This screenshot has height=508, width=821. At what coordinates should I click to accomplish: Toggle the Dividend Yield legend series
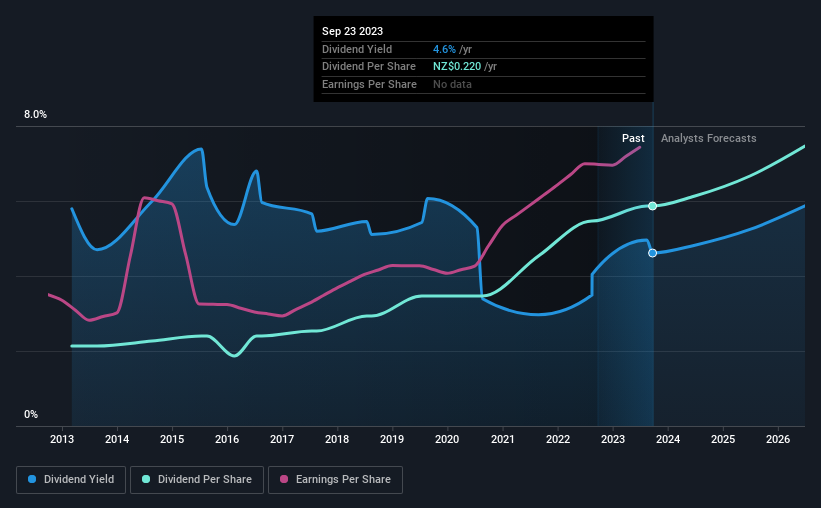(x=71, y=480)
